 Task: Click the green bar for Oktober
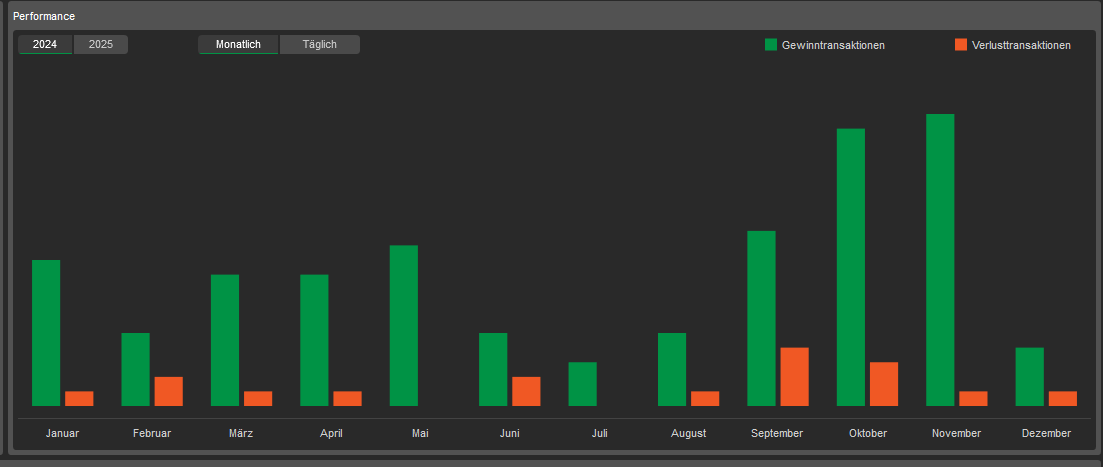851,267
